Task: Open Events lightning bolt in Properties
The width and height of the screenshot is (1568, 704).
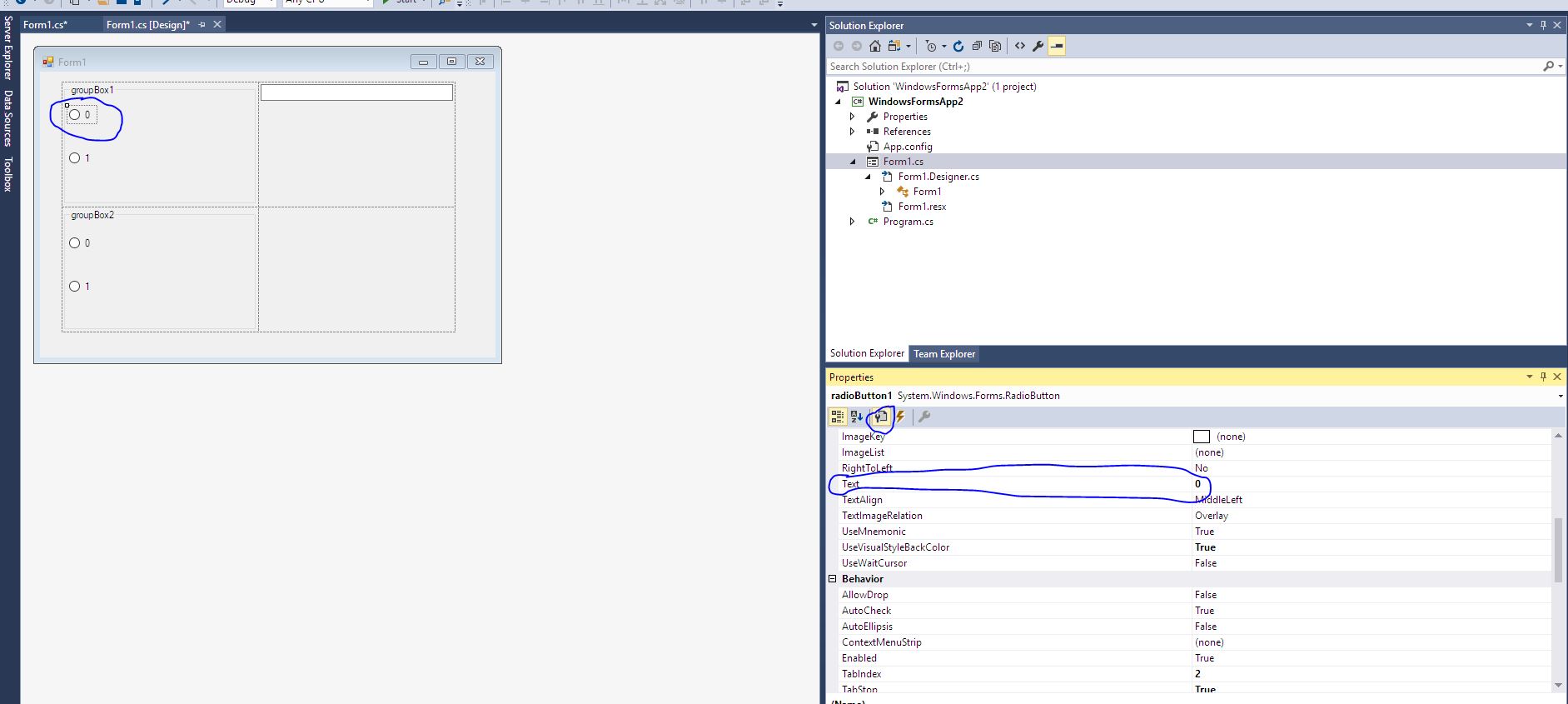Action: click(x=900, y=417)
